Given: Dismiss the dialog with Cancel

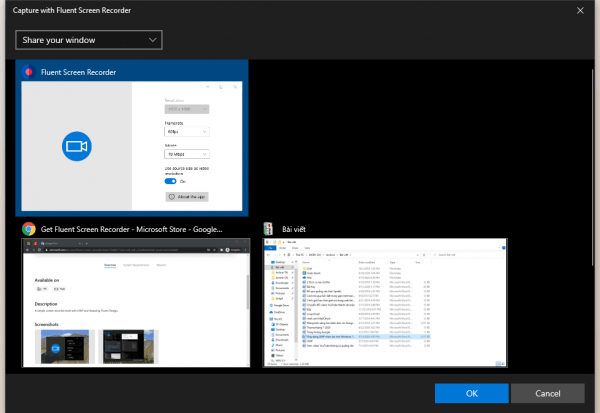Looking at the screenshot, I should pos(548,393).
